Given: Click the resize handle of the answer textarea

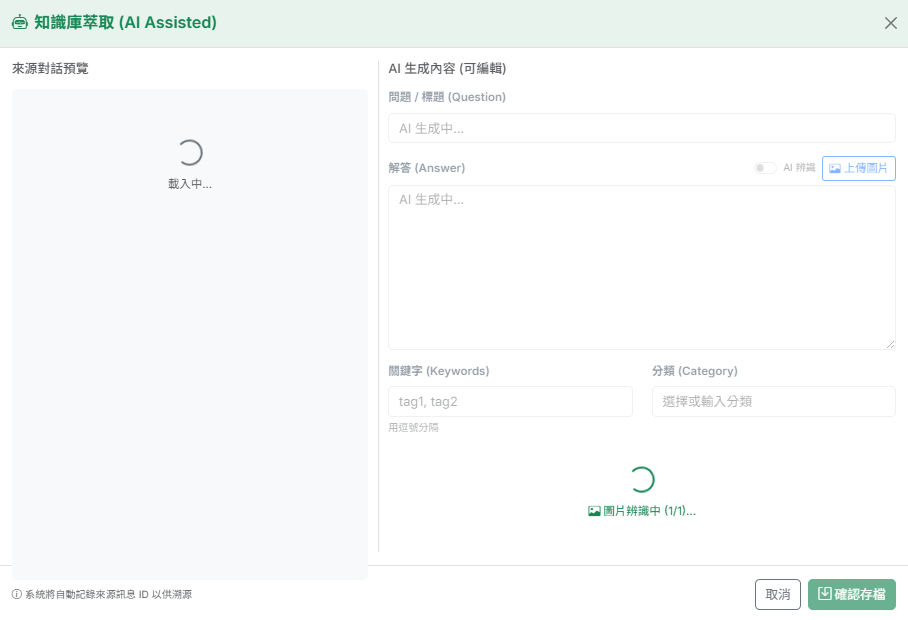Looking at the screenshot, I should (x=889, y=343).
